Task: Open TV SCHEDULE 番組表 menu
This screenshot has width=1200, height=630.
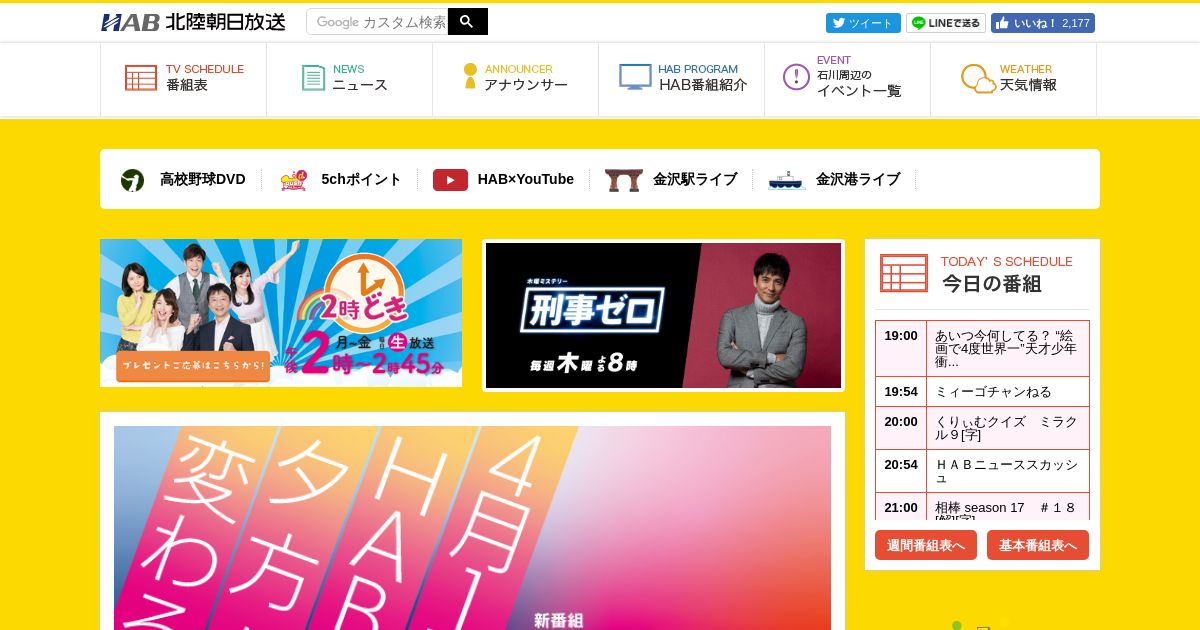Action: pos(184,78)
